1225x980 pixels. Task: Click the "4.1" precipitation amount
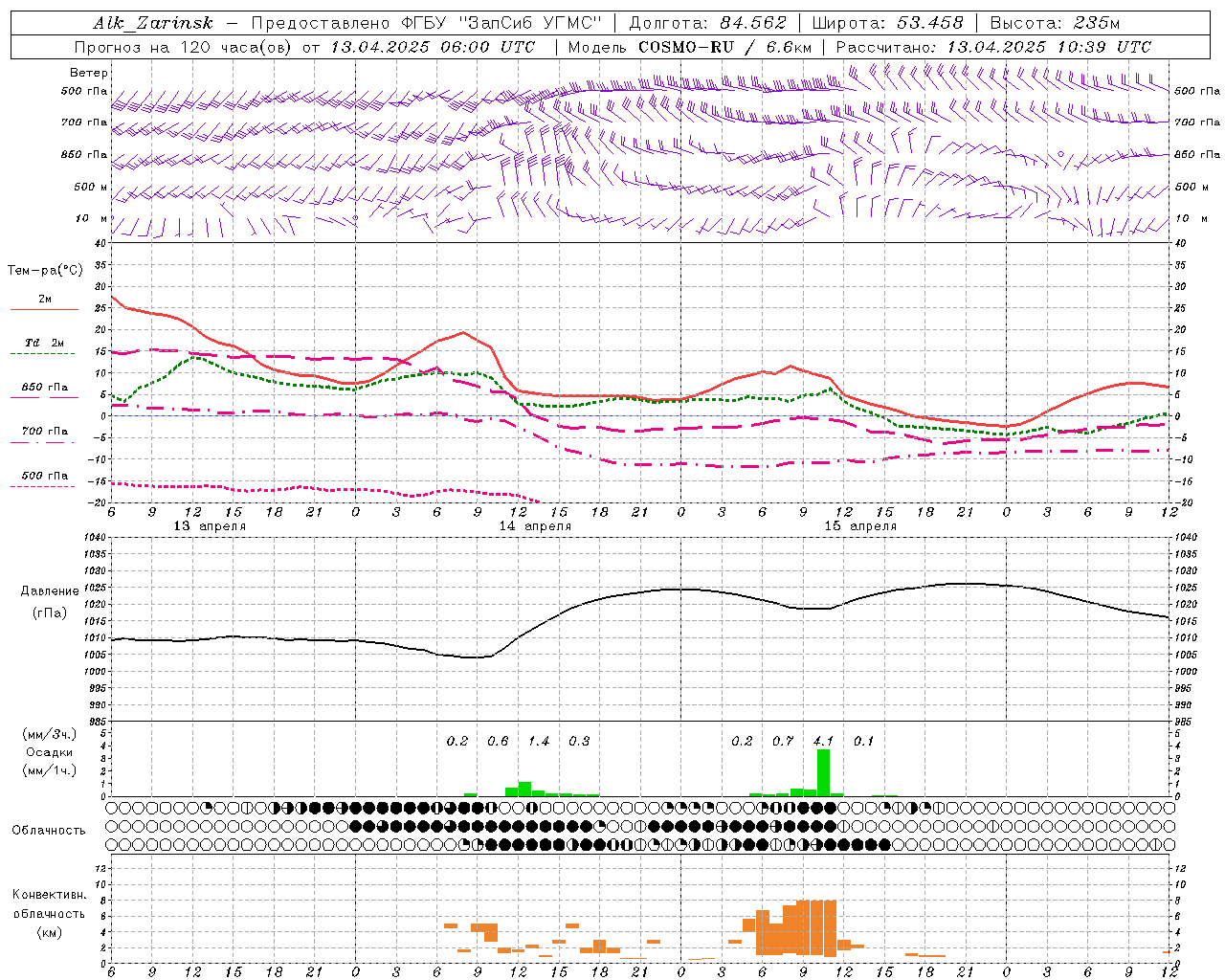(x=823, y=742)
